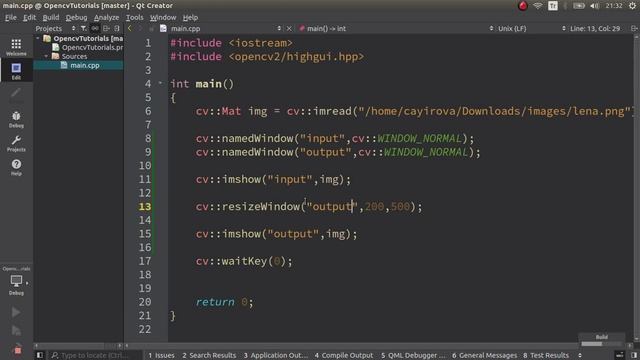Toggle the output pane progress details button

tap(620, 355)
